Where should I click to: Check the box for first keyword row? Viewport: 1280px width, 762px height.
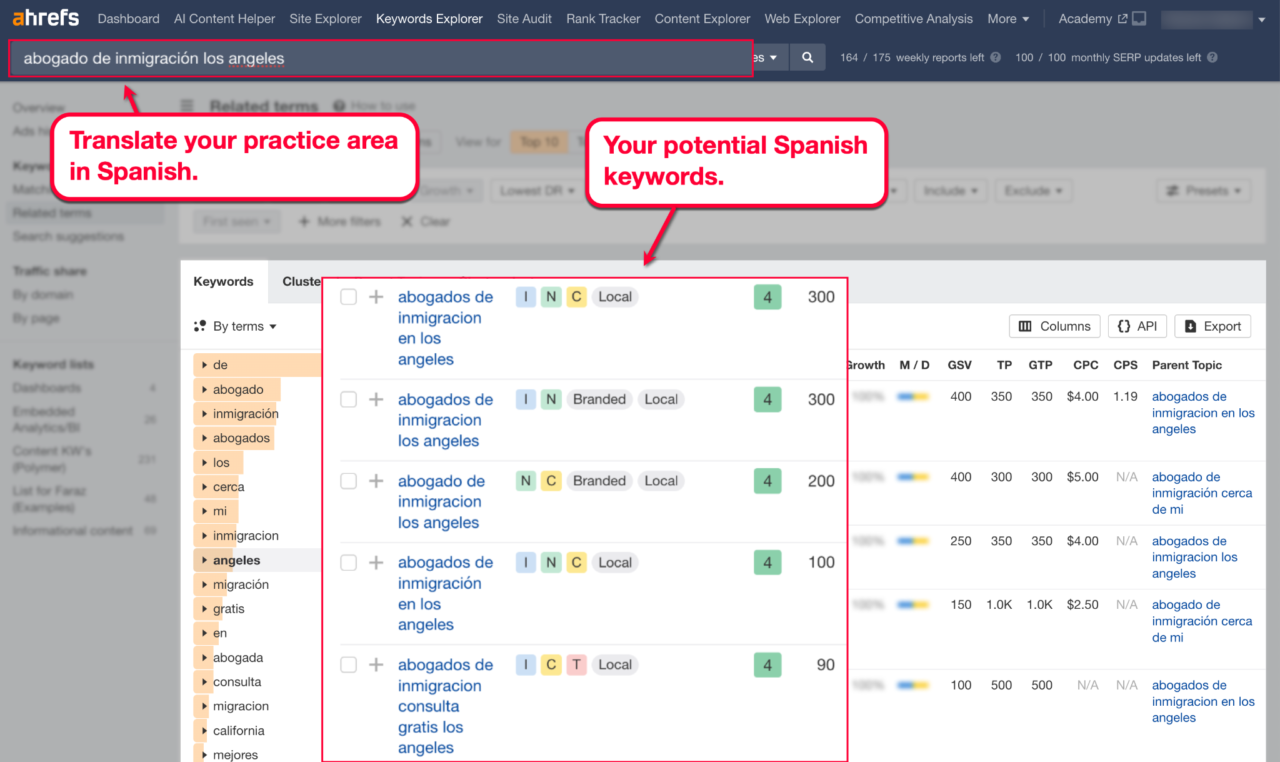pyautogui.click(x=348, y=297)
